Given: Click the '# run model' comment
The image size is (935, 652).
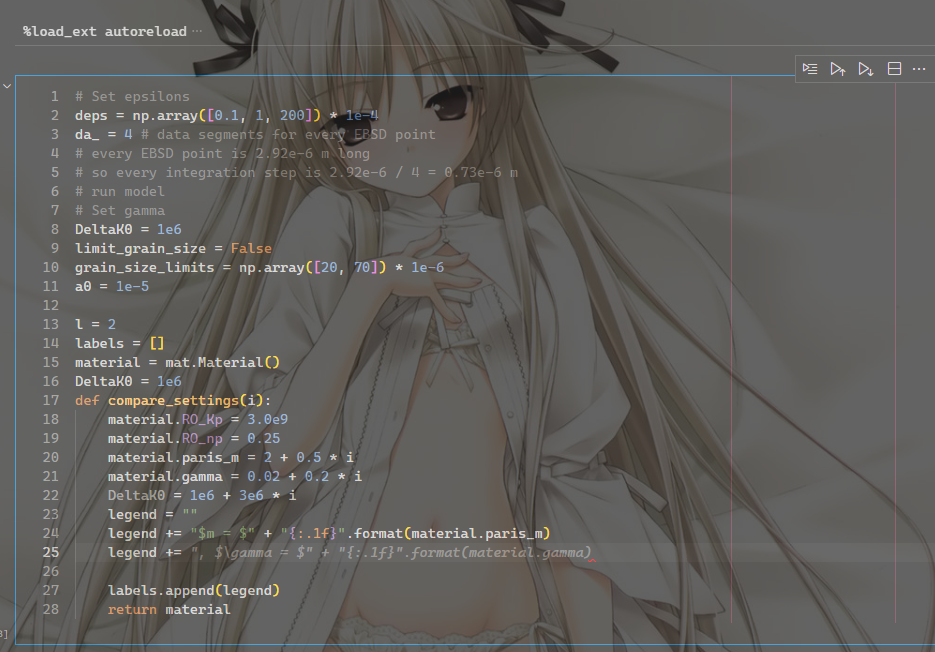Looking at the screenshot, I should click(119, 191).
